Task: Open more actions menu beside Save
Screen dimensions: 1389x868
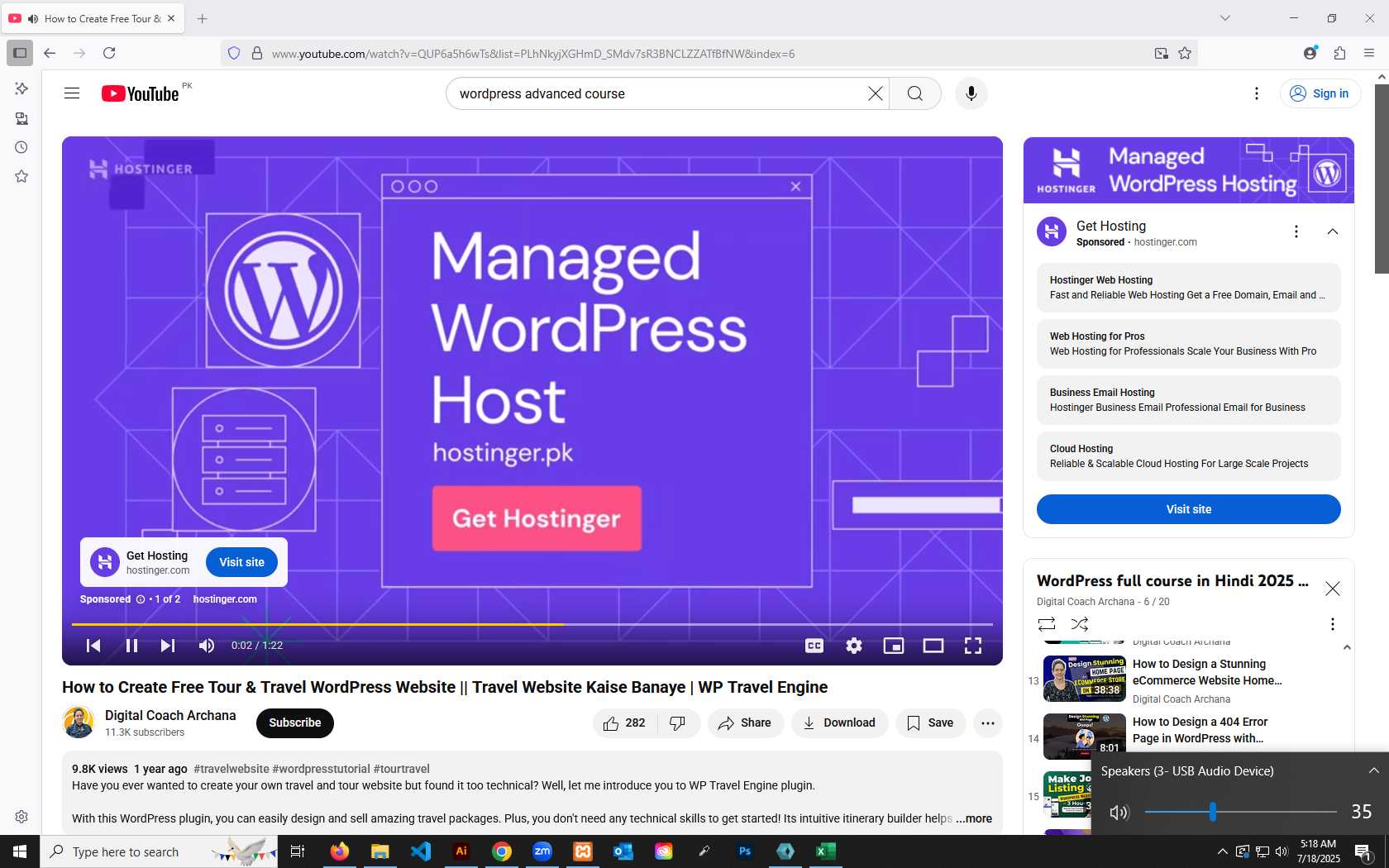Action: click(x=988, y=723)
